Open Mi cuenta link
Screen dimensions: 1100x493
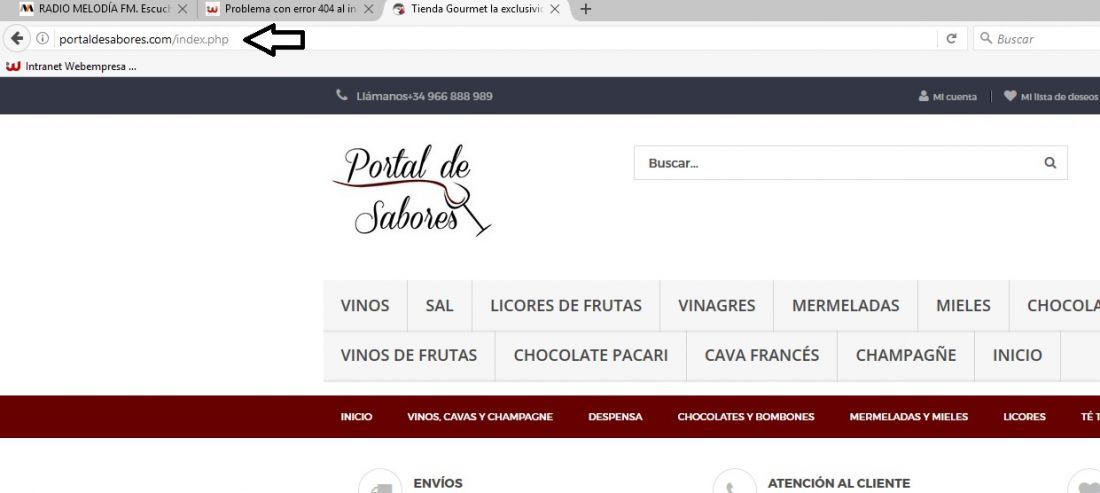tap(947, 96)
